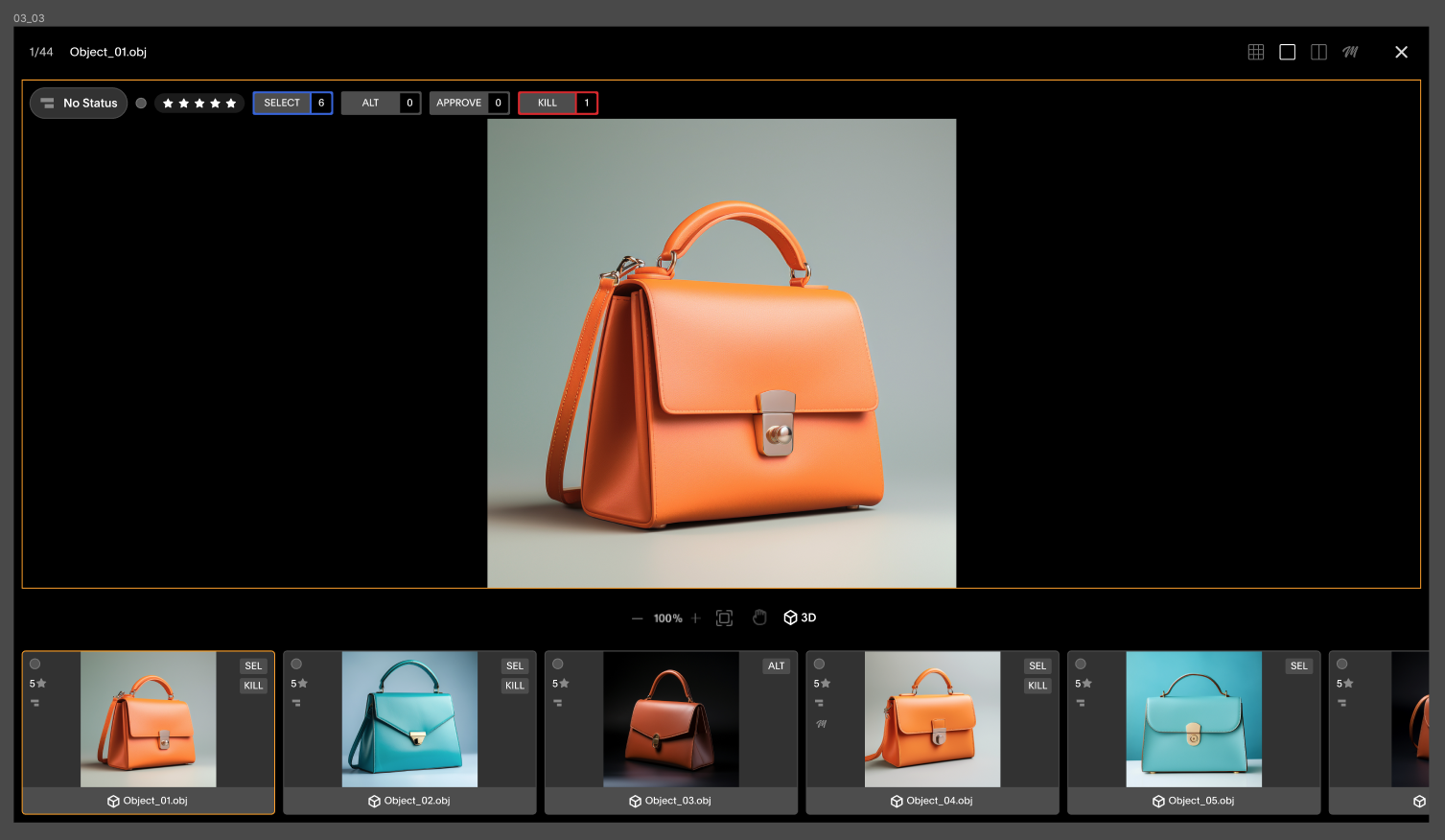Click the markup scribble icon in header
Screen dimensions: 1445x840
1350,52
